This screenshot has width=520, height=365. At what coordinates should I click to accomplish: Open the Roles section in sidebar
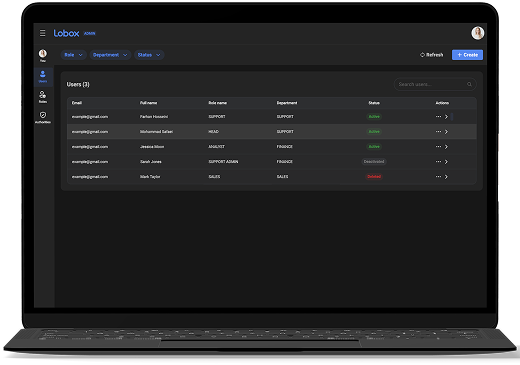point(43,97)
